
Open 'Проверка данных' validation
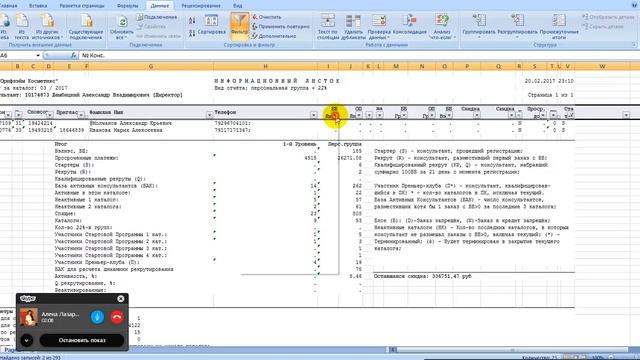click(x=379, y=27)
